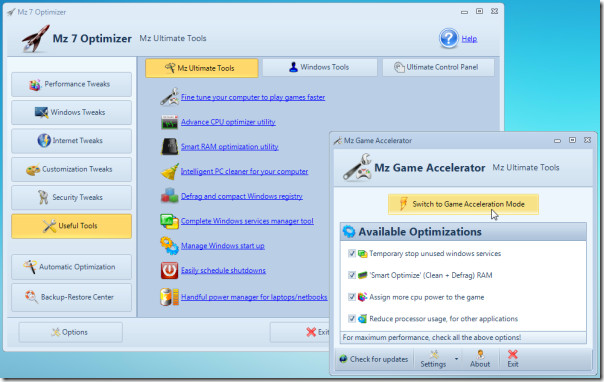Image resolution: width=604 pixels, height=382 pixels.
Task: Minimize the Mz Game Accelerator window
Action: [x=557, y=141]
